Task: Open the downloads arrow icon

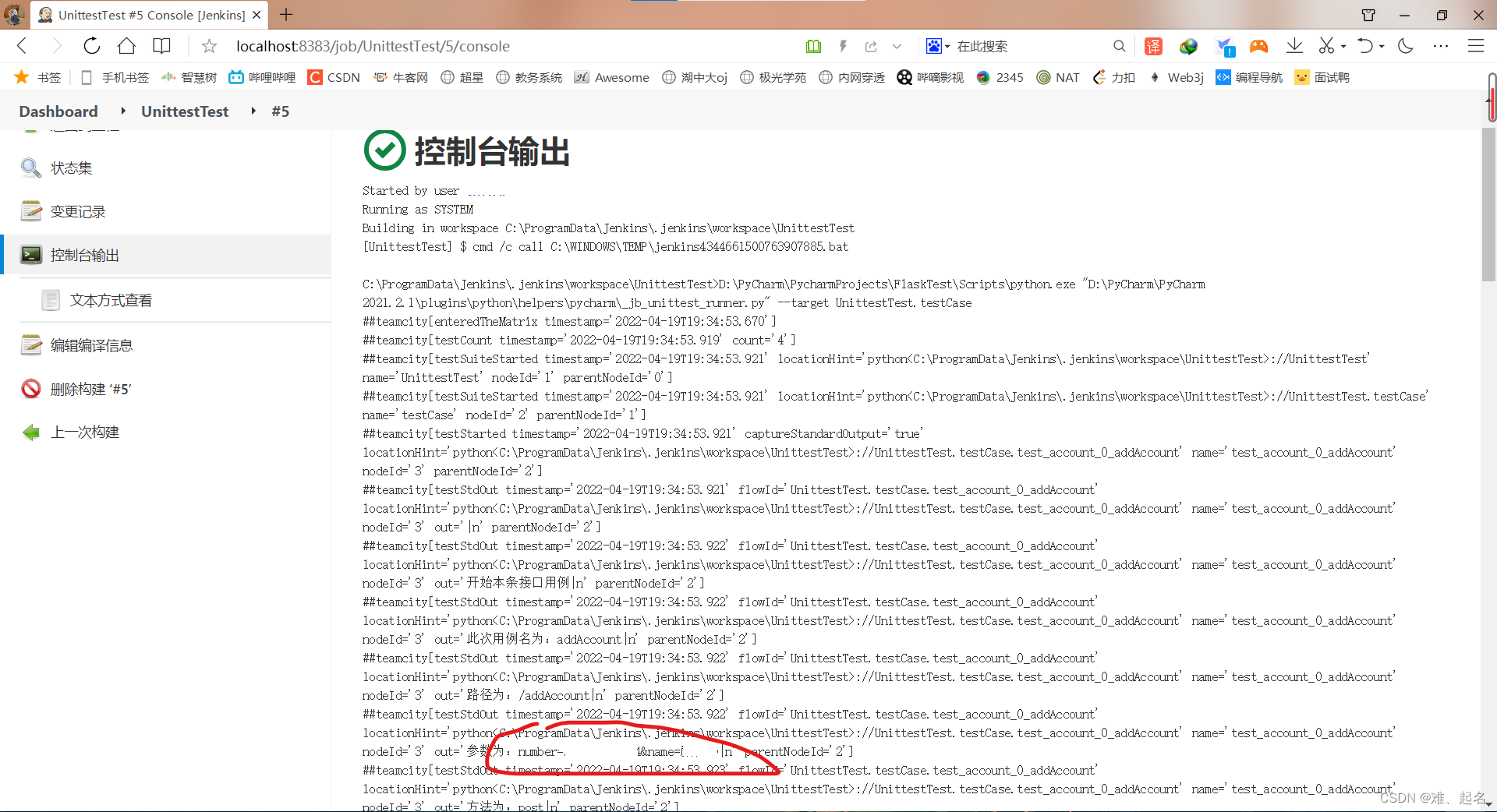Action: pyautogui.click(x=1294, y=46)
